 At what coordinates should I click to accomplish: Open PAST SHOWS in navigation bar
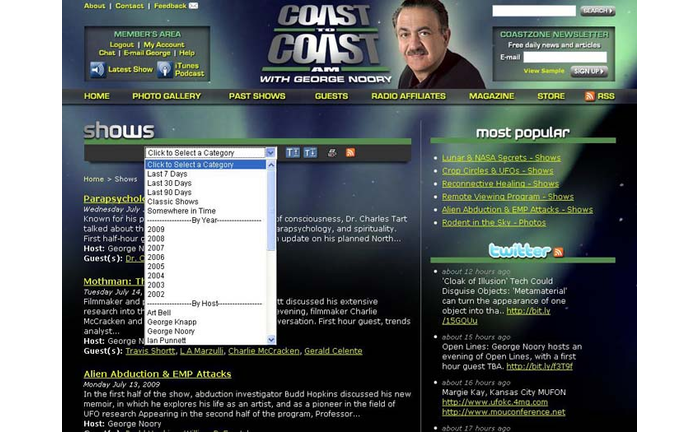[257, 96]
